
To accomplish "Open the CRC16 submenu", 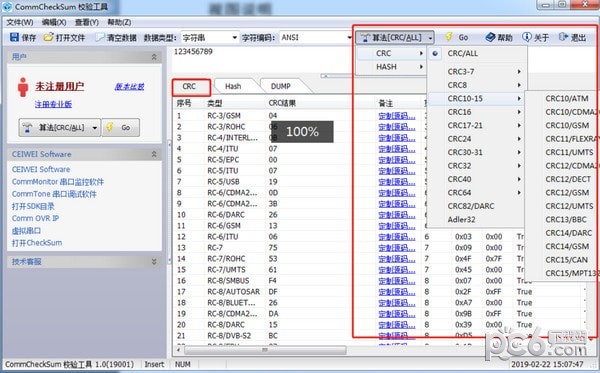I will (x=476, y=112).
